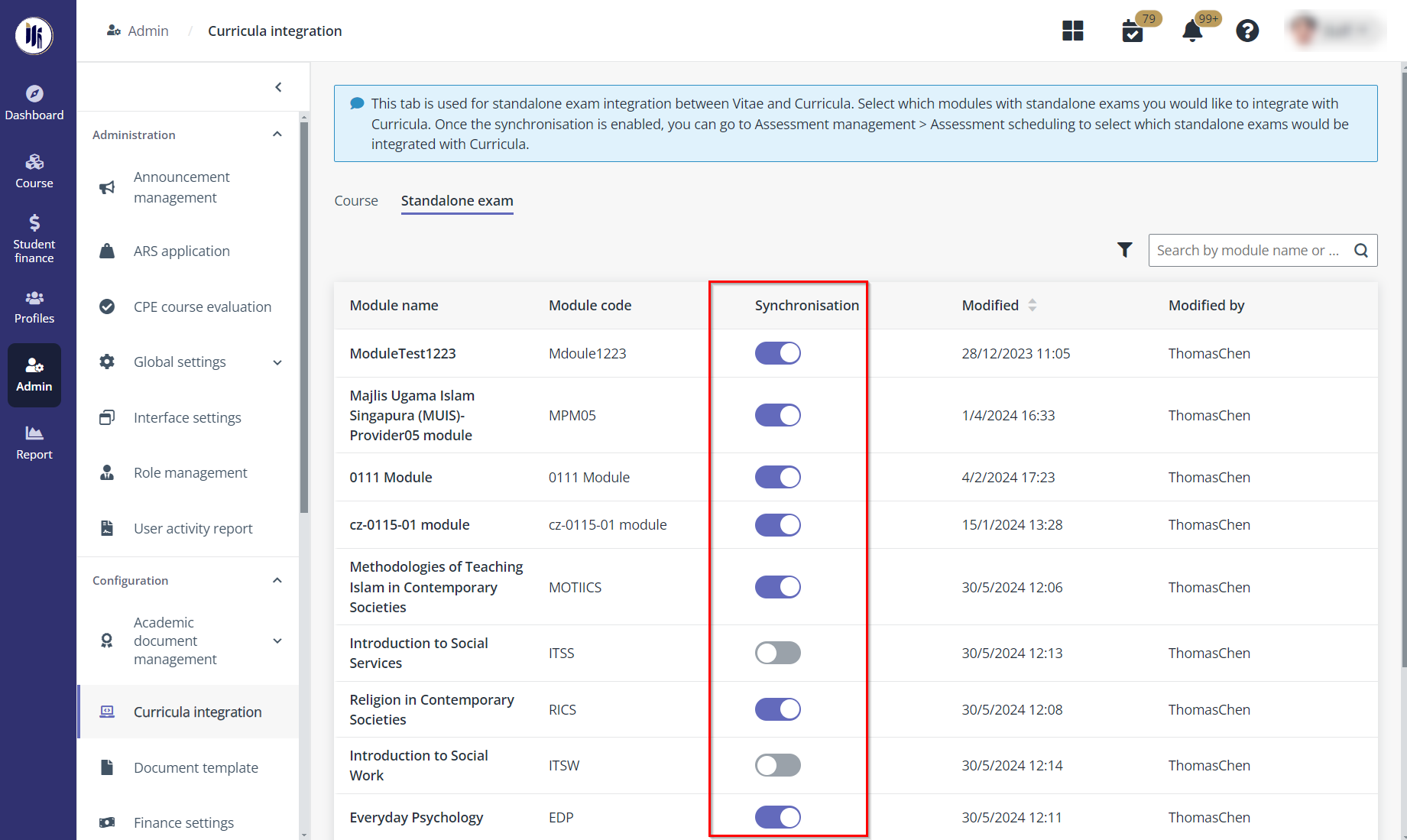Click the Curricula integration laptop icon
Screen dimensions: 1407x840
tap(107, 712)
